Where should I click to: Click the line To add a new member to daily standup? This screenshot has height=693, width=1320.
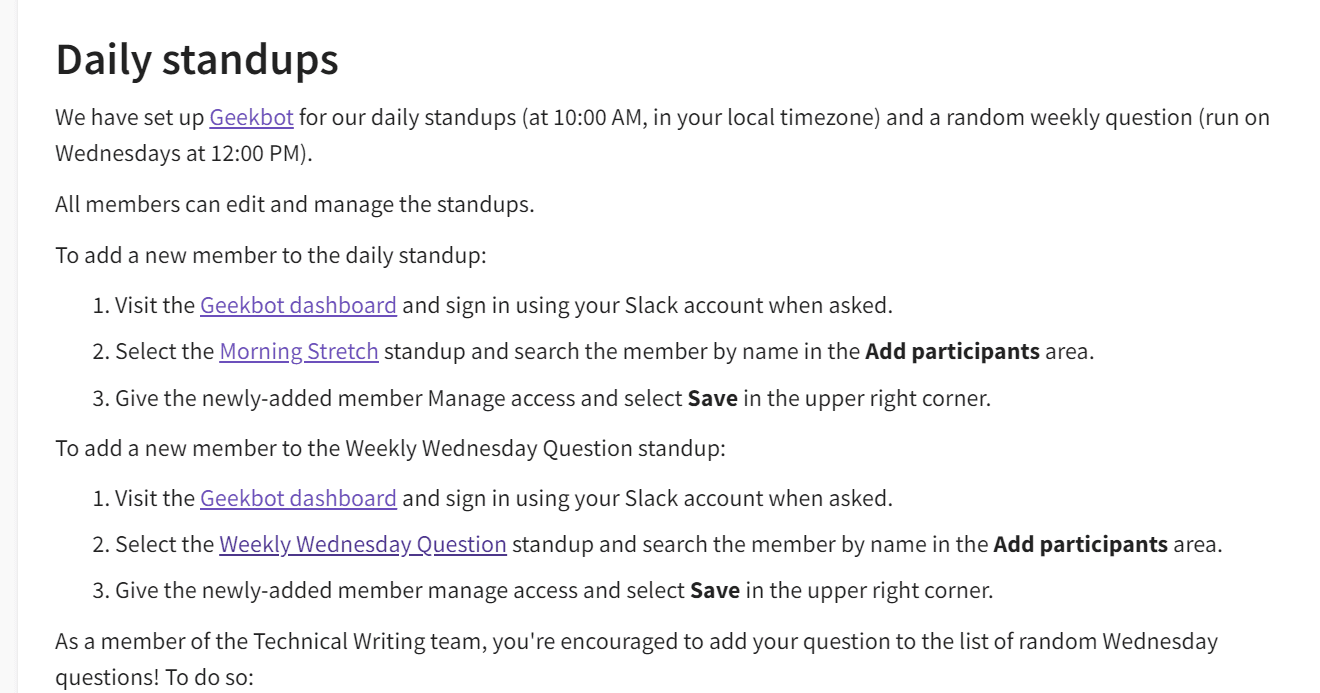click(271, 255)
